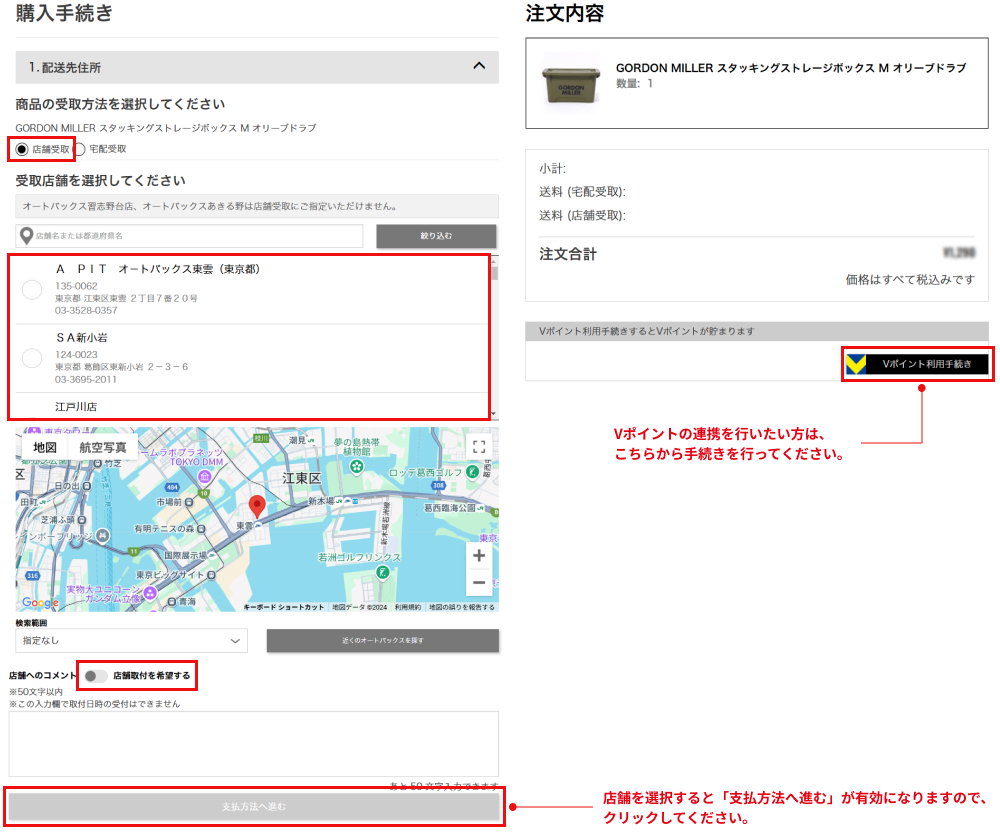Screen dimensions: 1000x835
Task: Click the ロッテ葛西ゴルフ map marker
Action: [473, 471]
